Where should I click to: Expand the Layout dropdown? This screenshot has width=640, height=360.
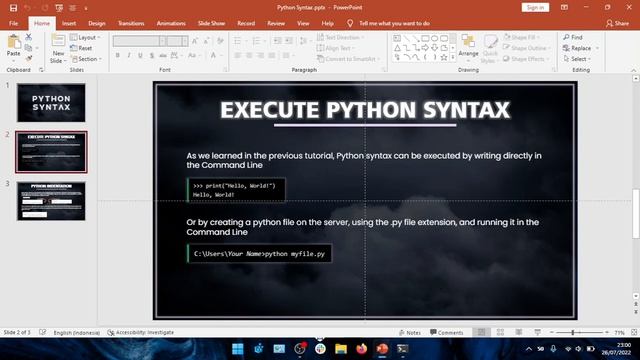[85, 38]
